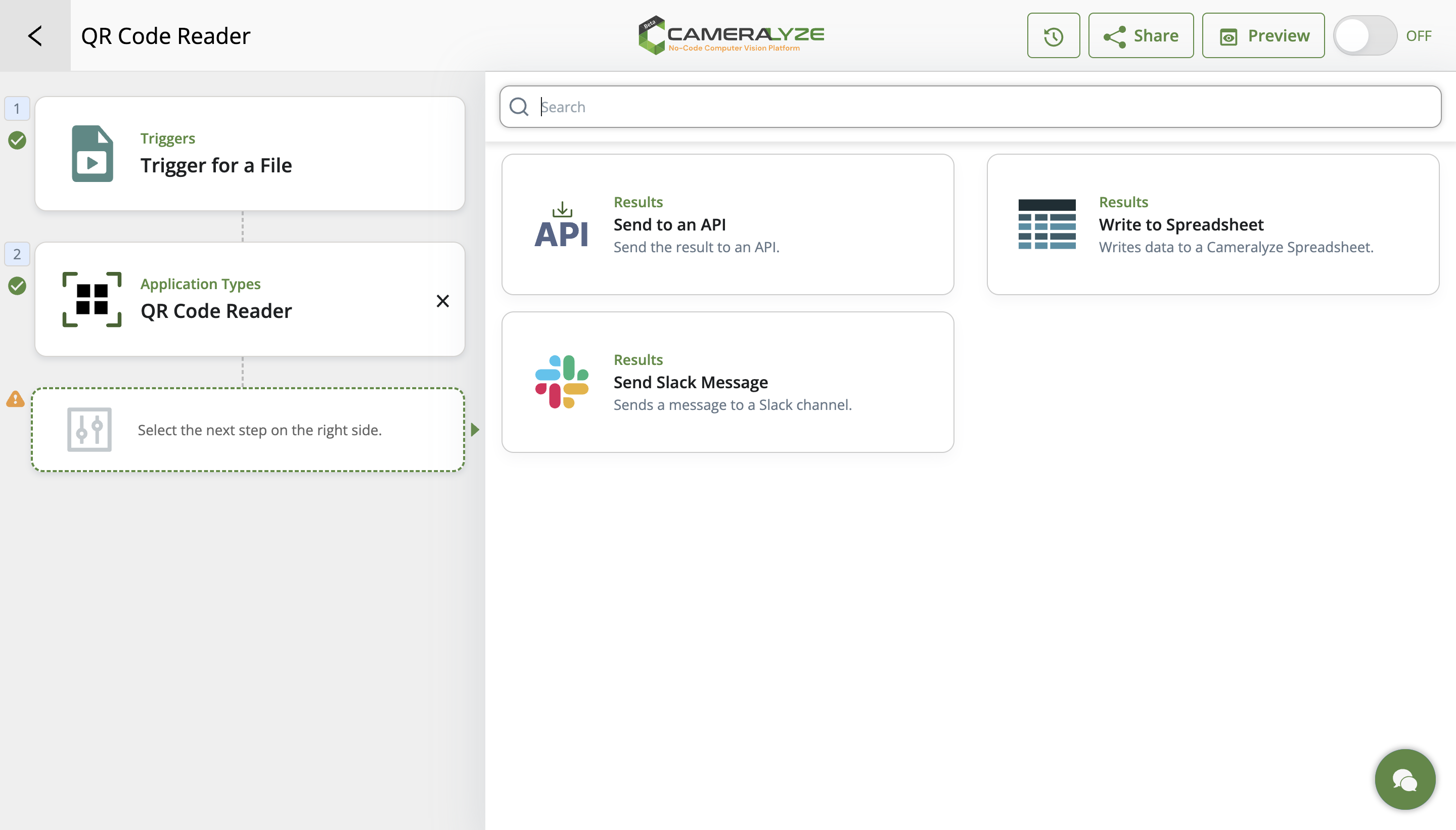The width and height of the screenshot is (1456, 830).
Task: Click 'Sends a message to a Slack channel.'
Action: 733,405
